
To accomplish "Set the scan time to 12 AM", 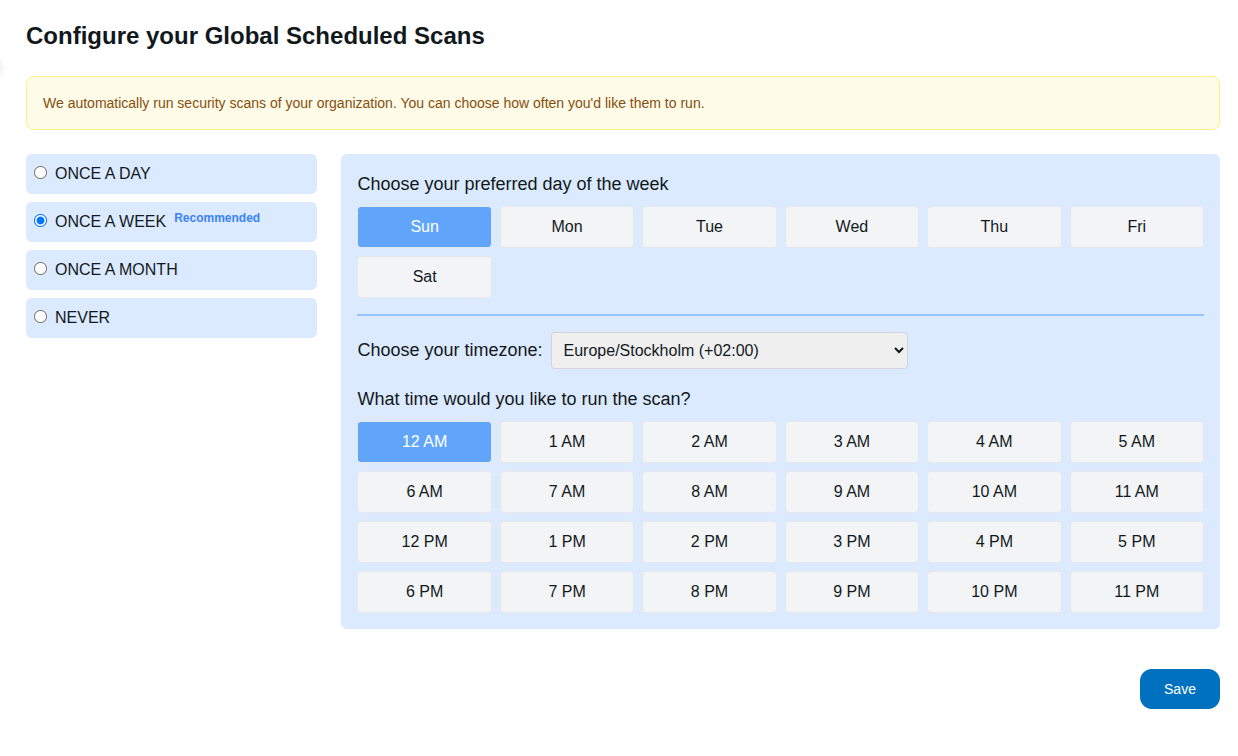I will coord(424,441).
